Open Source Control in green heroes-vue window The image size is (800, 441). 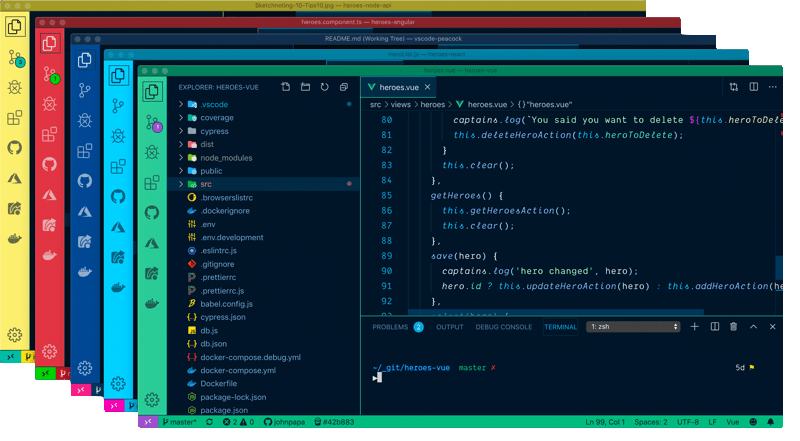pyautogui.click(x=153, y=123)
